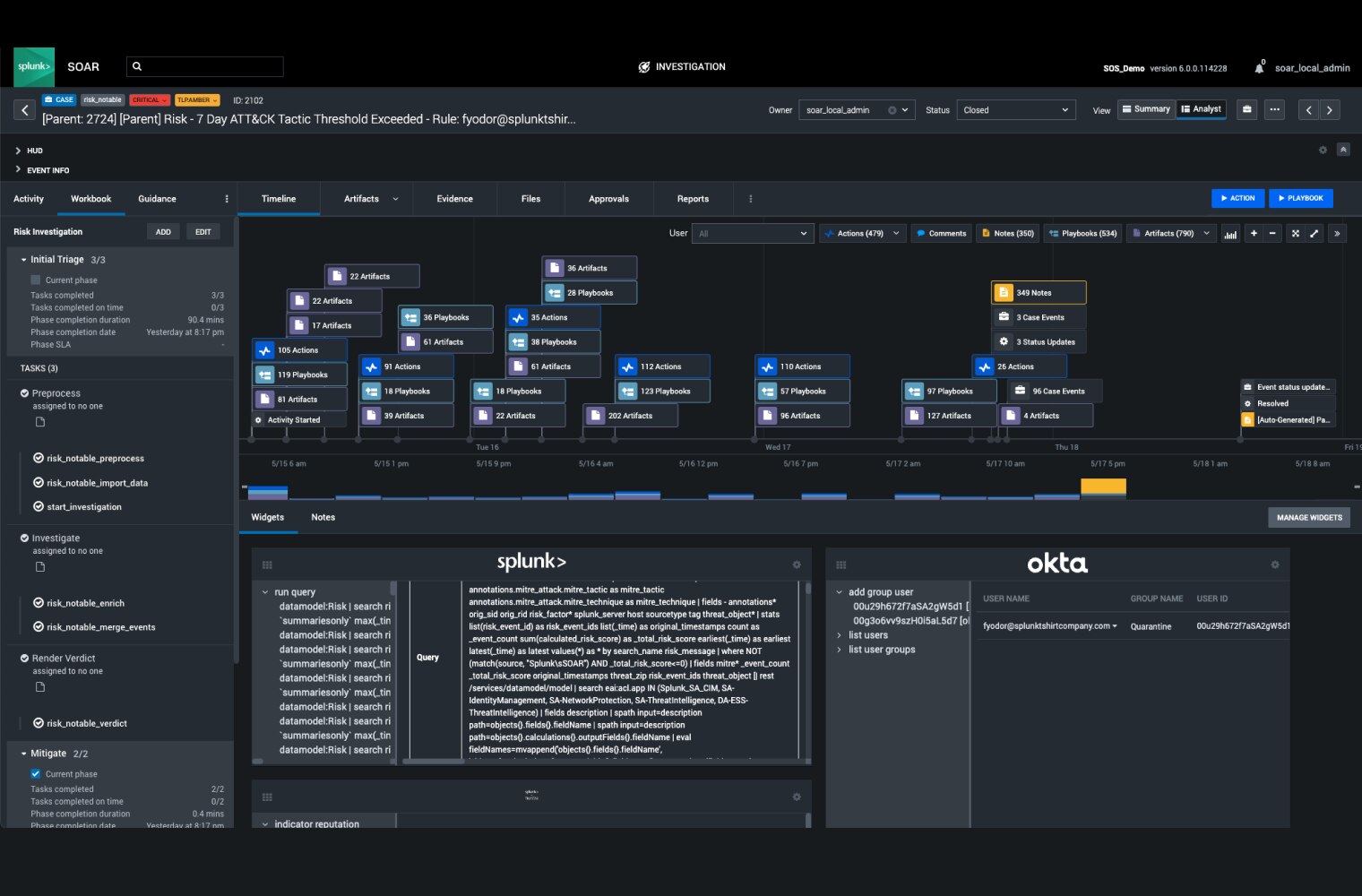Zoom out timeline with minus icon
Screen dimensions: 1362x896
(x=1272, y=234)
